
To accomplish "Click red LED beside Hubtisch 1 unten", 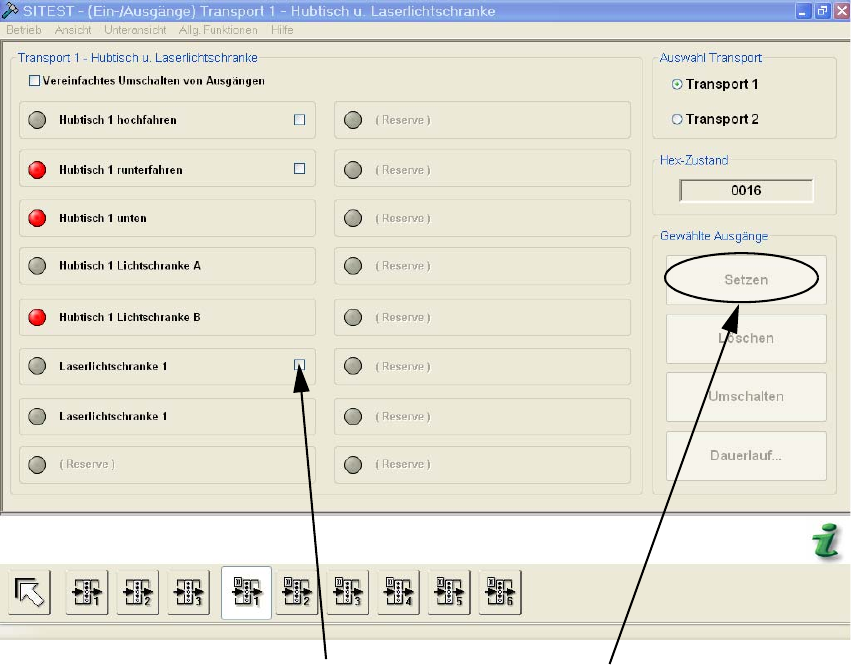I will 37,218.
